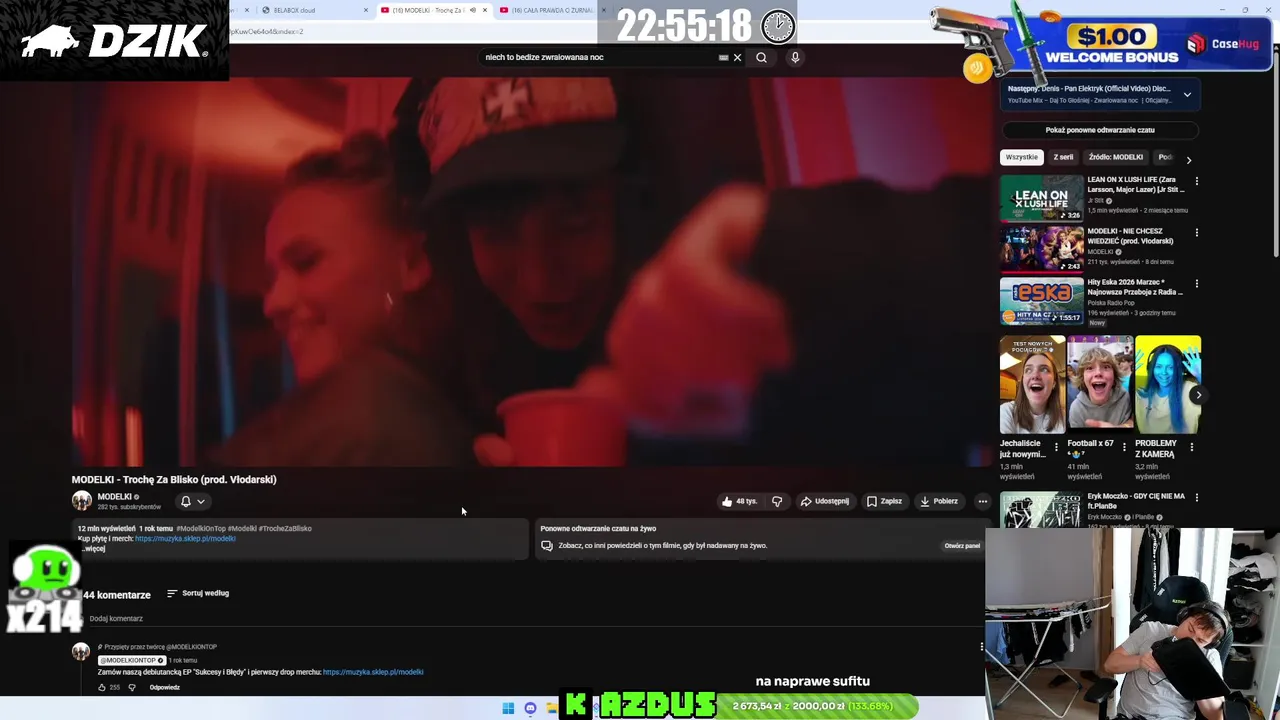Start voice search with the microphone icon
The image size is (1280, 720).
click(x=795, y=57)
